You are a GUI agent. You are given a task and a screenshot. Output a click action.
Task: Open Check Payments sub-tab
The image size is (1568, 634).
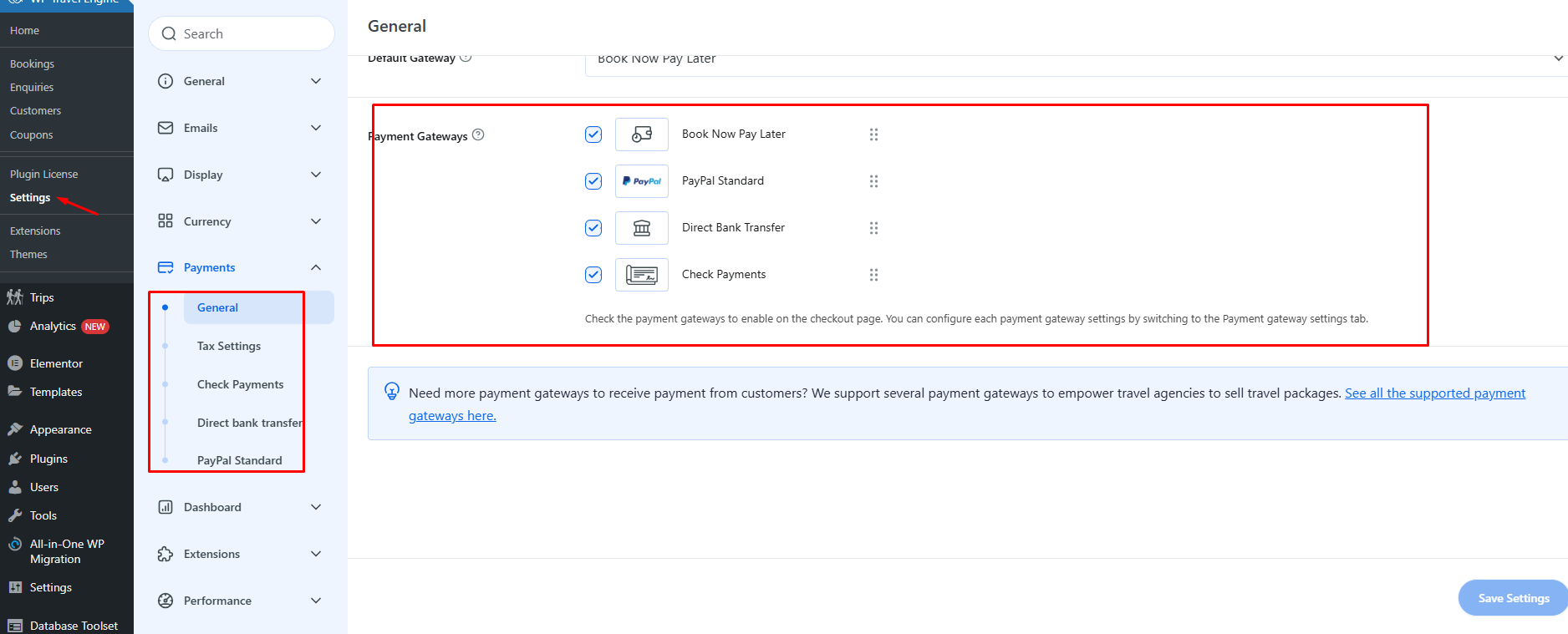click(x=241, y=384)
